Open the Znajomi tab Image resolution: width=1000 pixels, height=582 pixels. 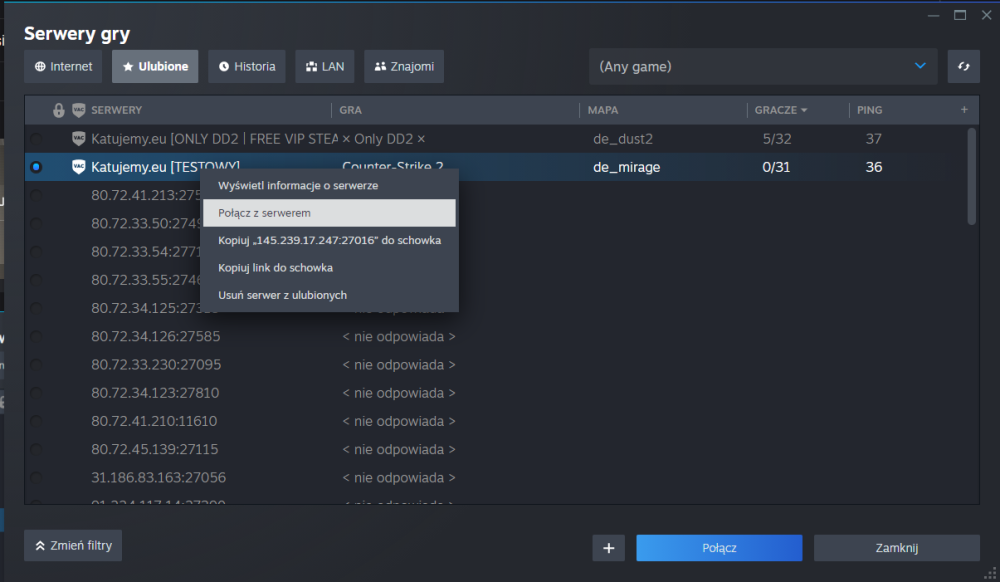(x=404, y=66)
